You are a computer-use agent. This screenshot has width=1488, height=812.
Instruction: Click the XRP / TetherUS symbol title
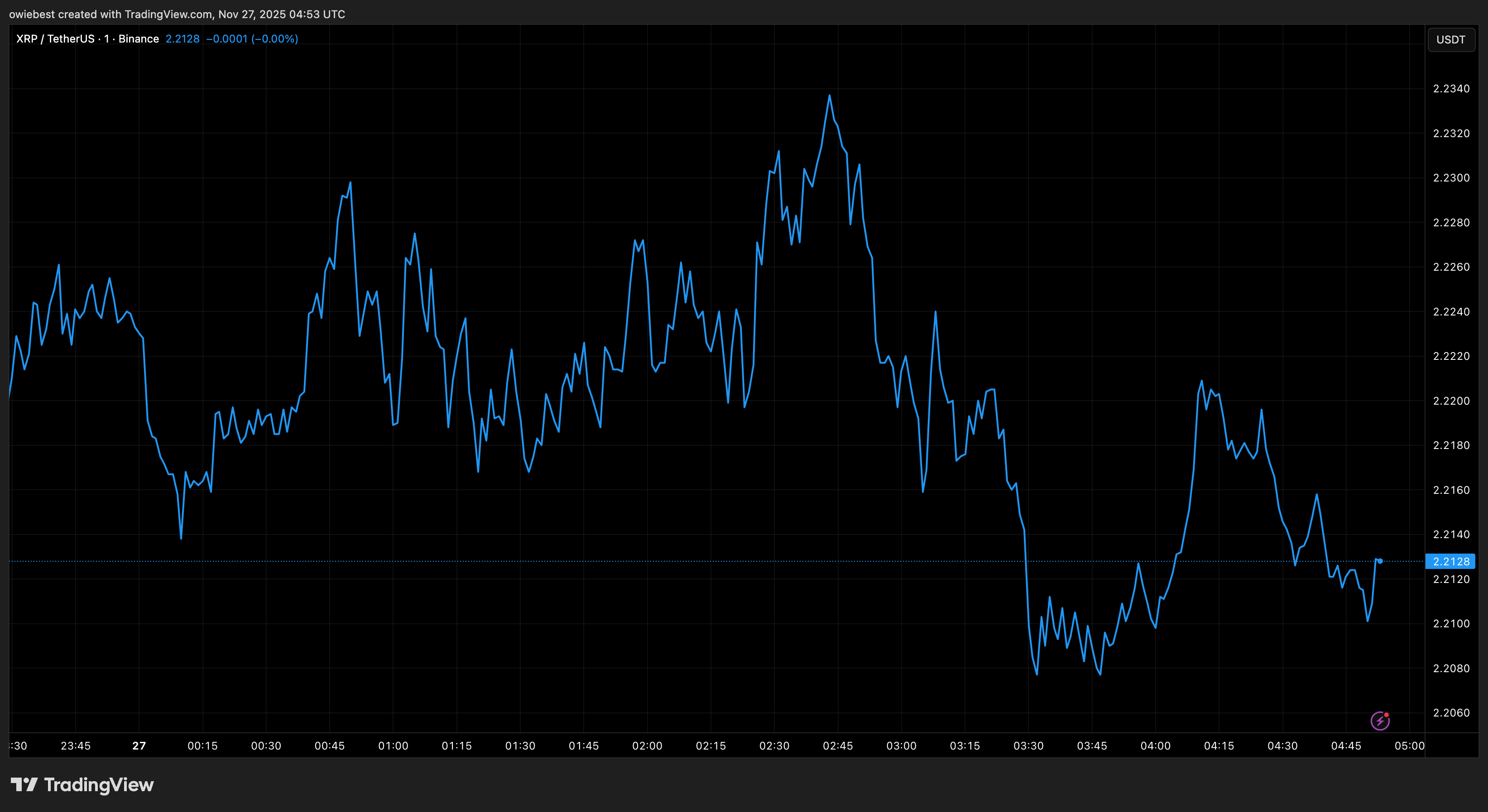[55, 38]
